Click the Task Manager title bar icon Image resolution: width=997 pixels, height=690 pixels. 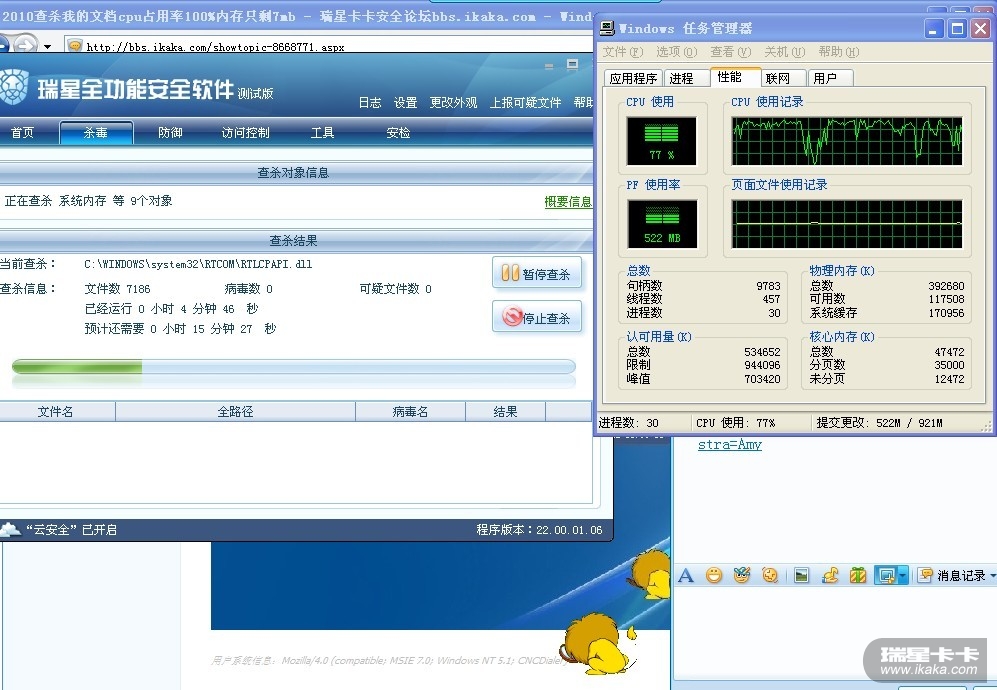[608, 28]
